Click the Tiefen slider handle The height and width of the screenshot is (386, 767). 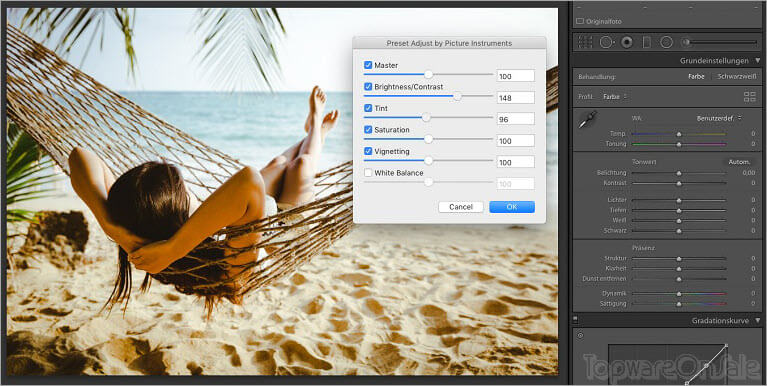(x=679, y=211)
